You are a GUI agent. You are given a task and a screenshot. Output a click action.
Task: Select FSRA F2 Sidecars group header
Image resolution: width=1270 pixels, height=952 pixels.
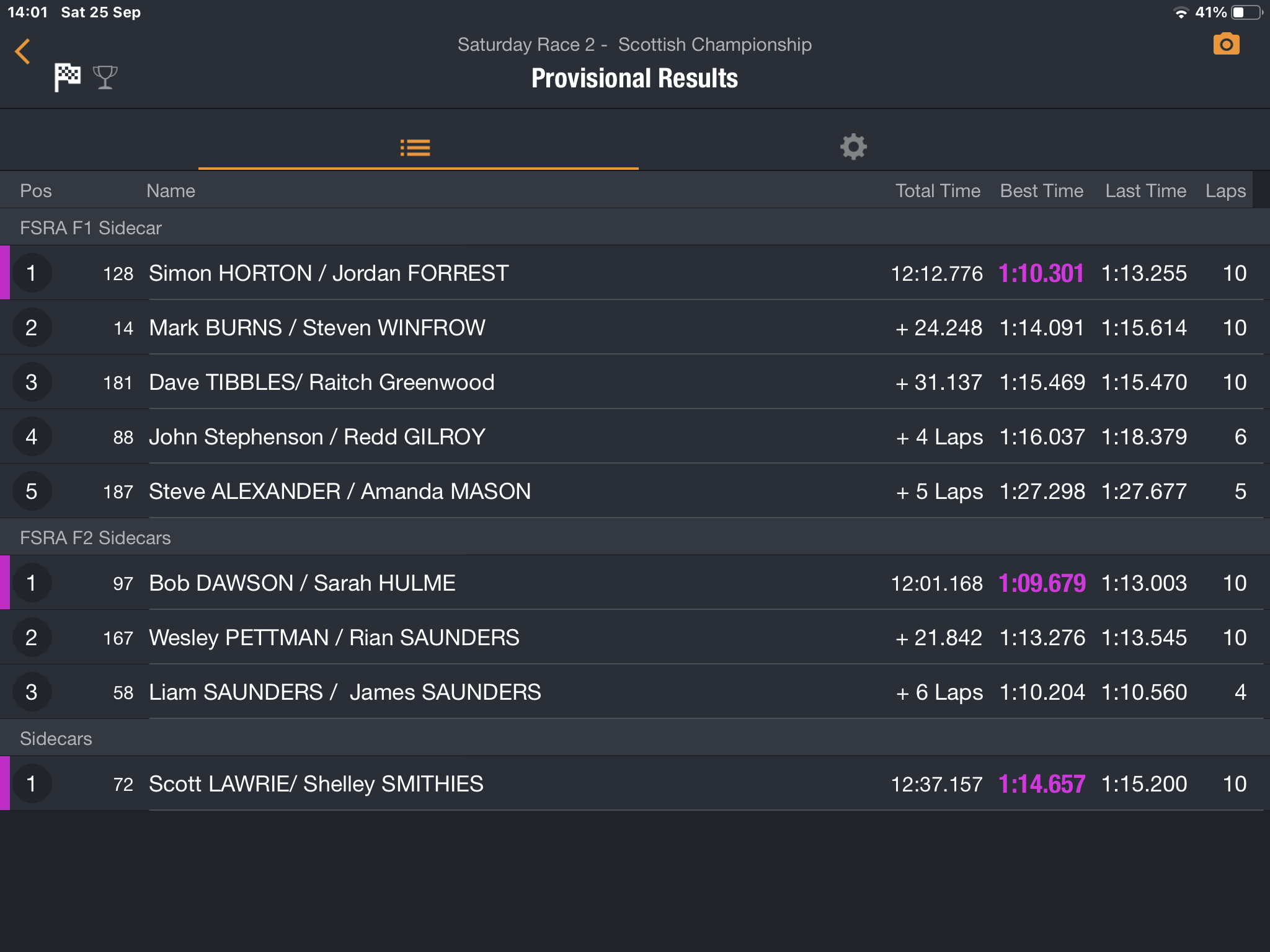635,537
